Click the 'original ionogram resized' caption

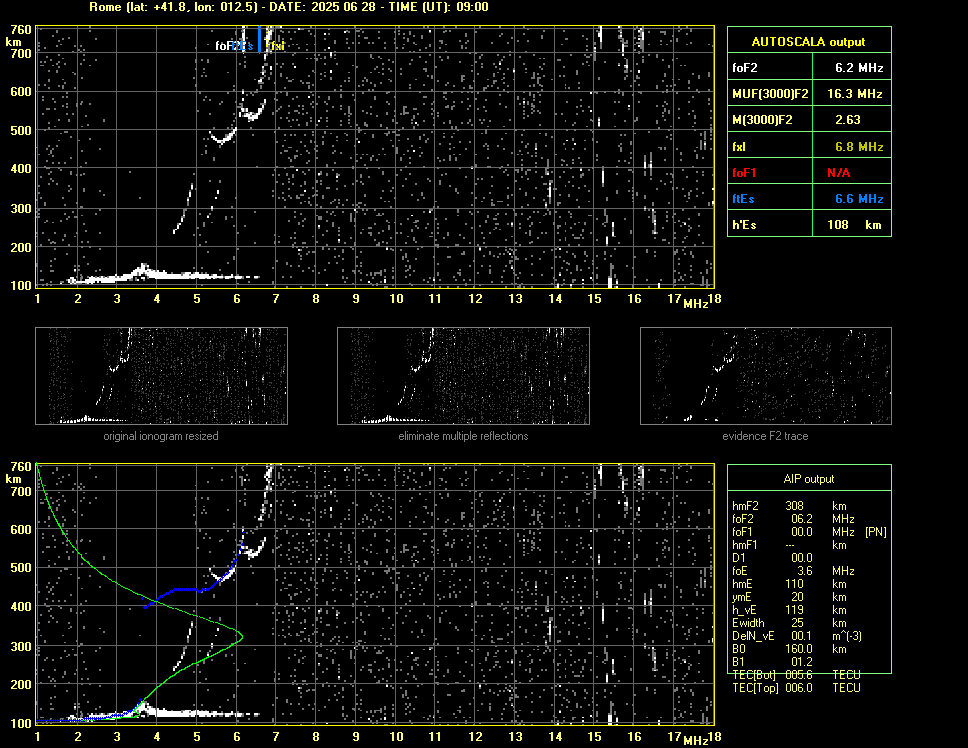(161, 436)
